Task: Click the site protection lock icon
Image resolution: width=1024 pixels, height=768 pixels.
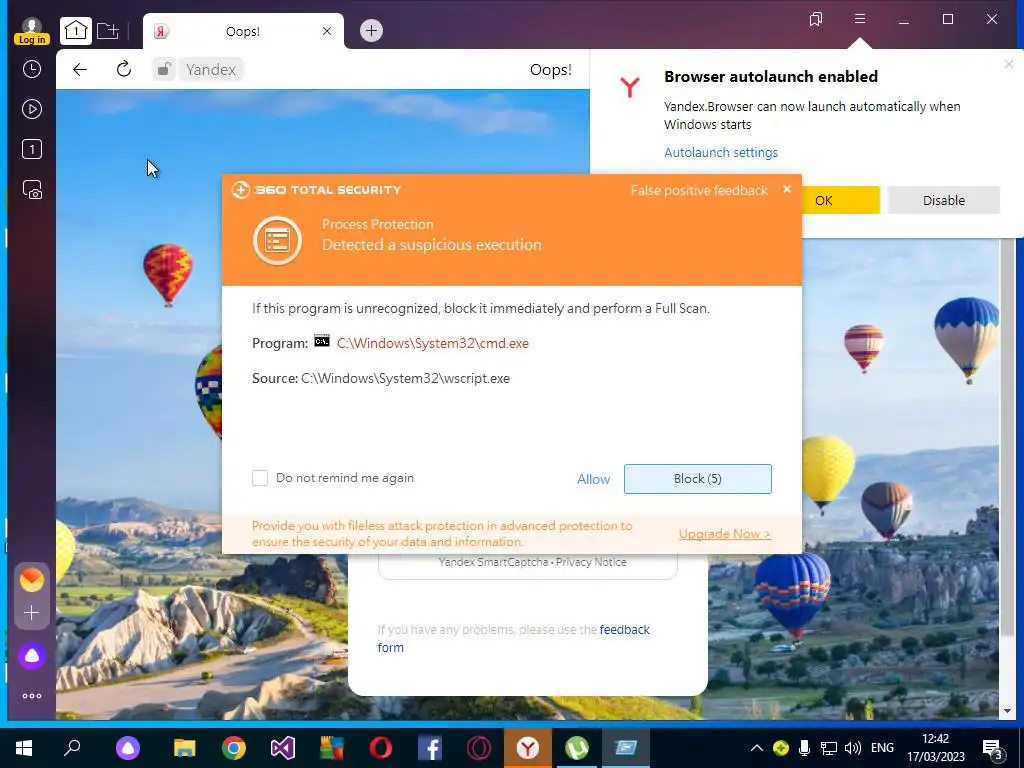Action: [164, 69]
